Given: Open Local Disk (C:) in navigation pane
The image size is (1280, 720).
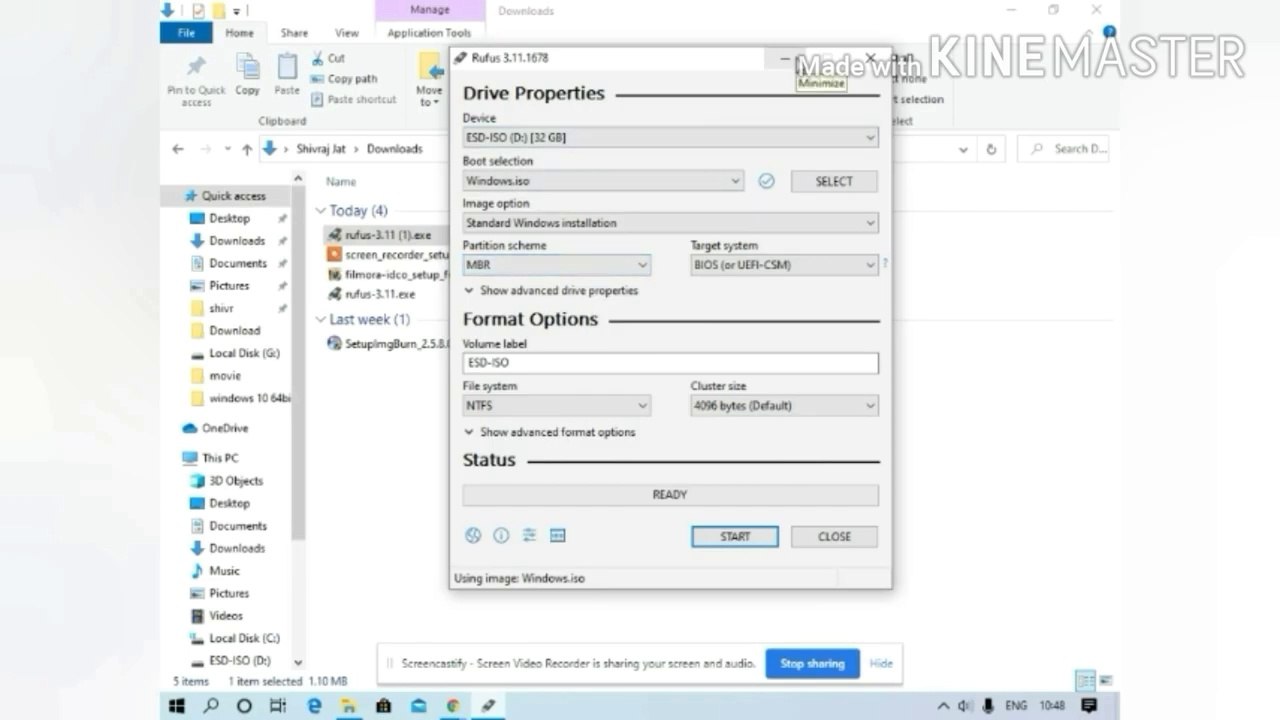Looking at the screenshot, I should 236,638.
